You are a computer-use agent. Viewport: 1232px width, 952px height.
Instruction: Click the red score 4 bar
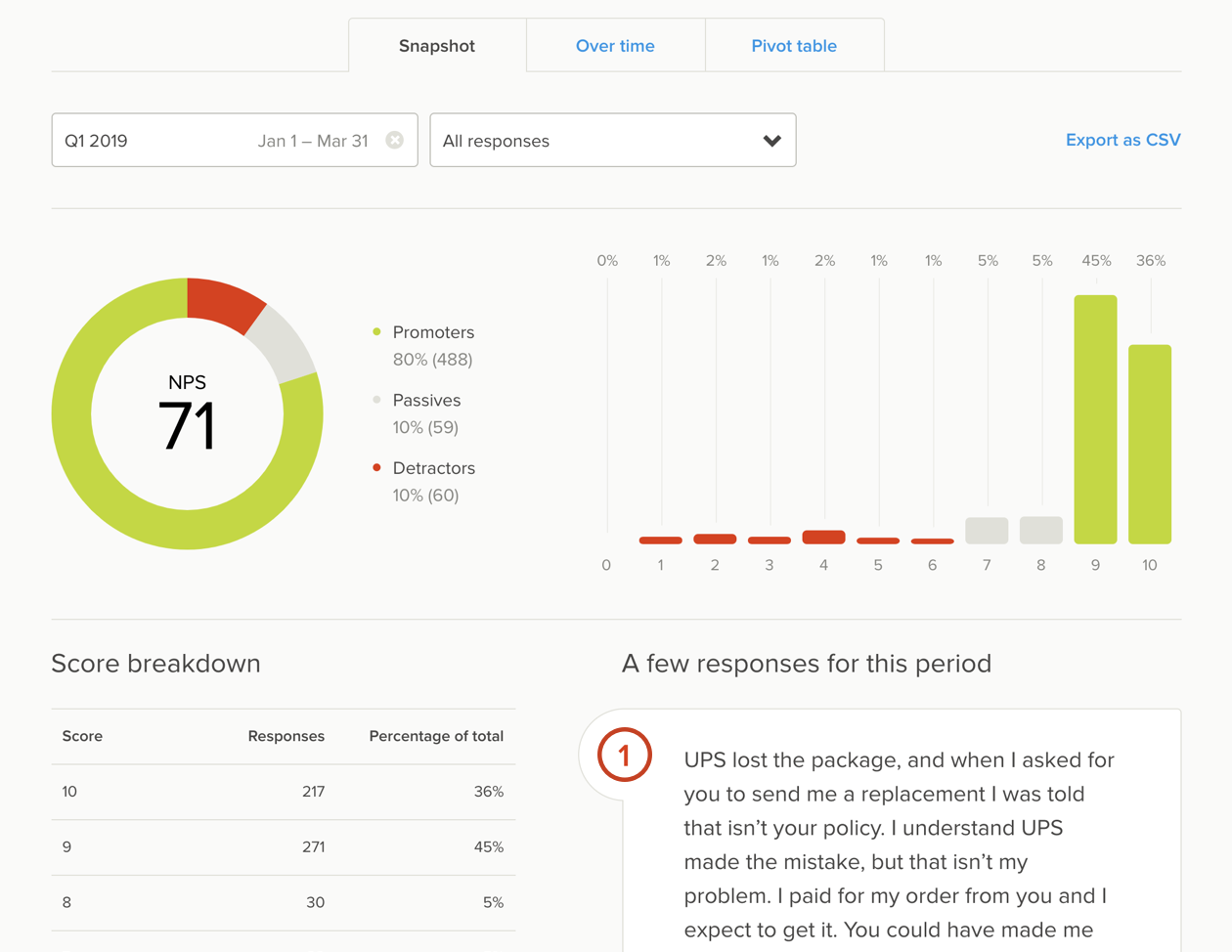click(x=824, y=537)
